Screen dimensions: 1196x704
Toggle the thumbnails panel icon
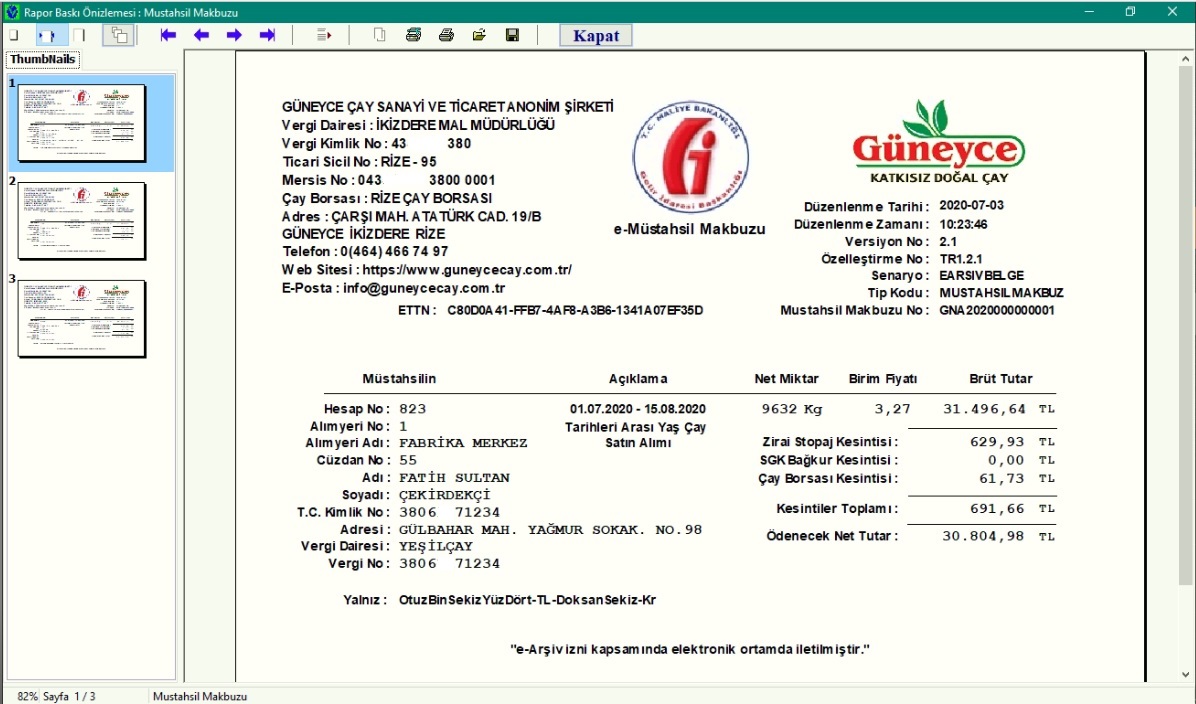click(119, 35)
